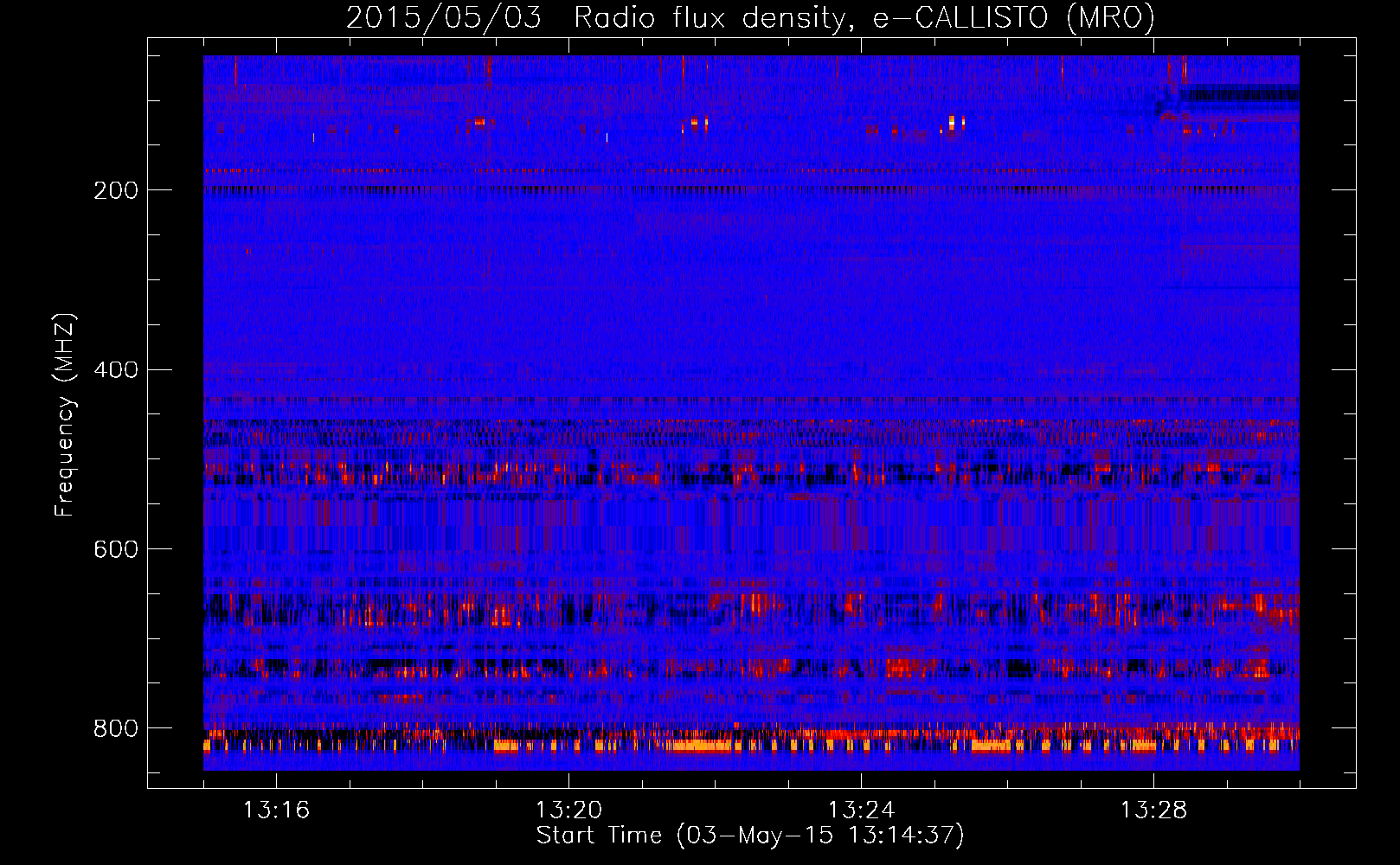Click the 'Start Time (03-May-15 13:14:37)' label
This screenshot has width=1400, height=865.
coord(750,836)
